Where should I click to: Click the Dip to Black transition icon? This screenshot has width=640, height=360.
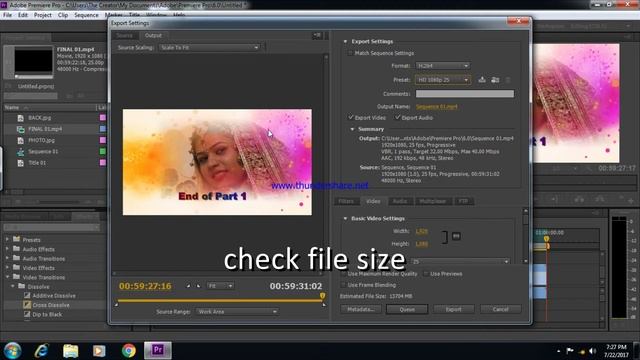pos(27,314)
